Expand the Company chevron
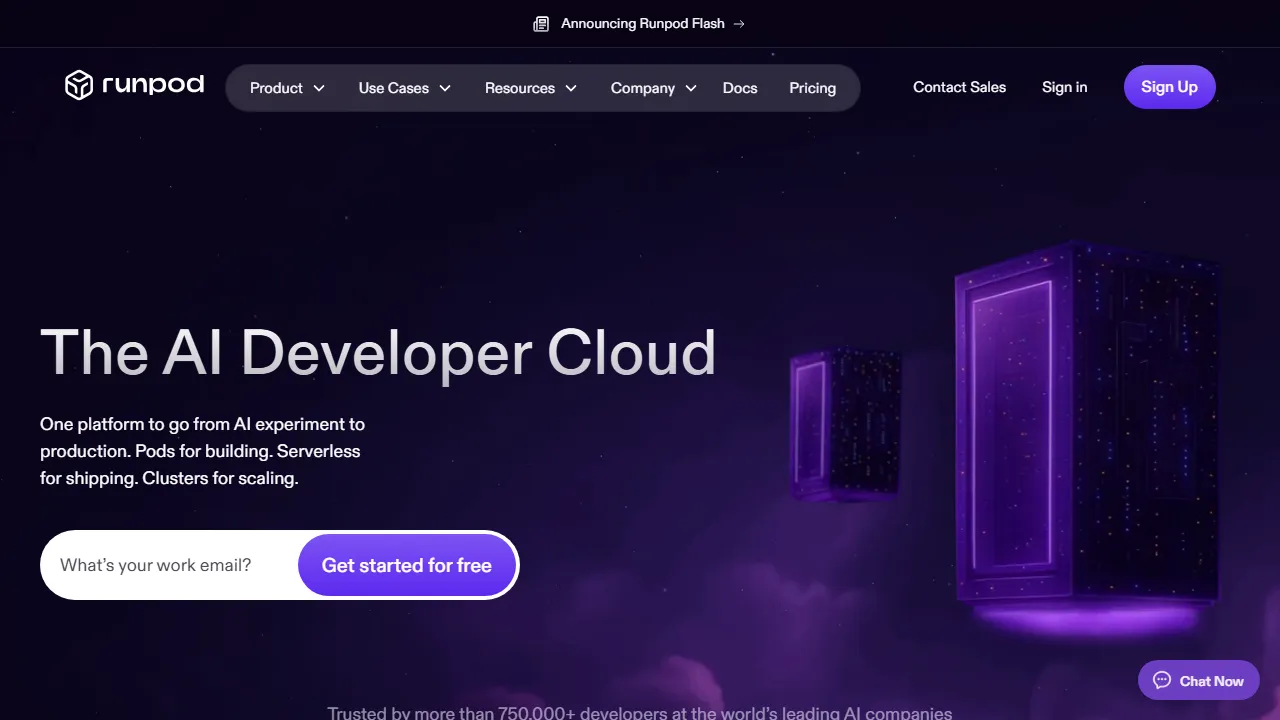The width and height of the screenshot is (1280, 720). (691, 88)
